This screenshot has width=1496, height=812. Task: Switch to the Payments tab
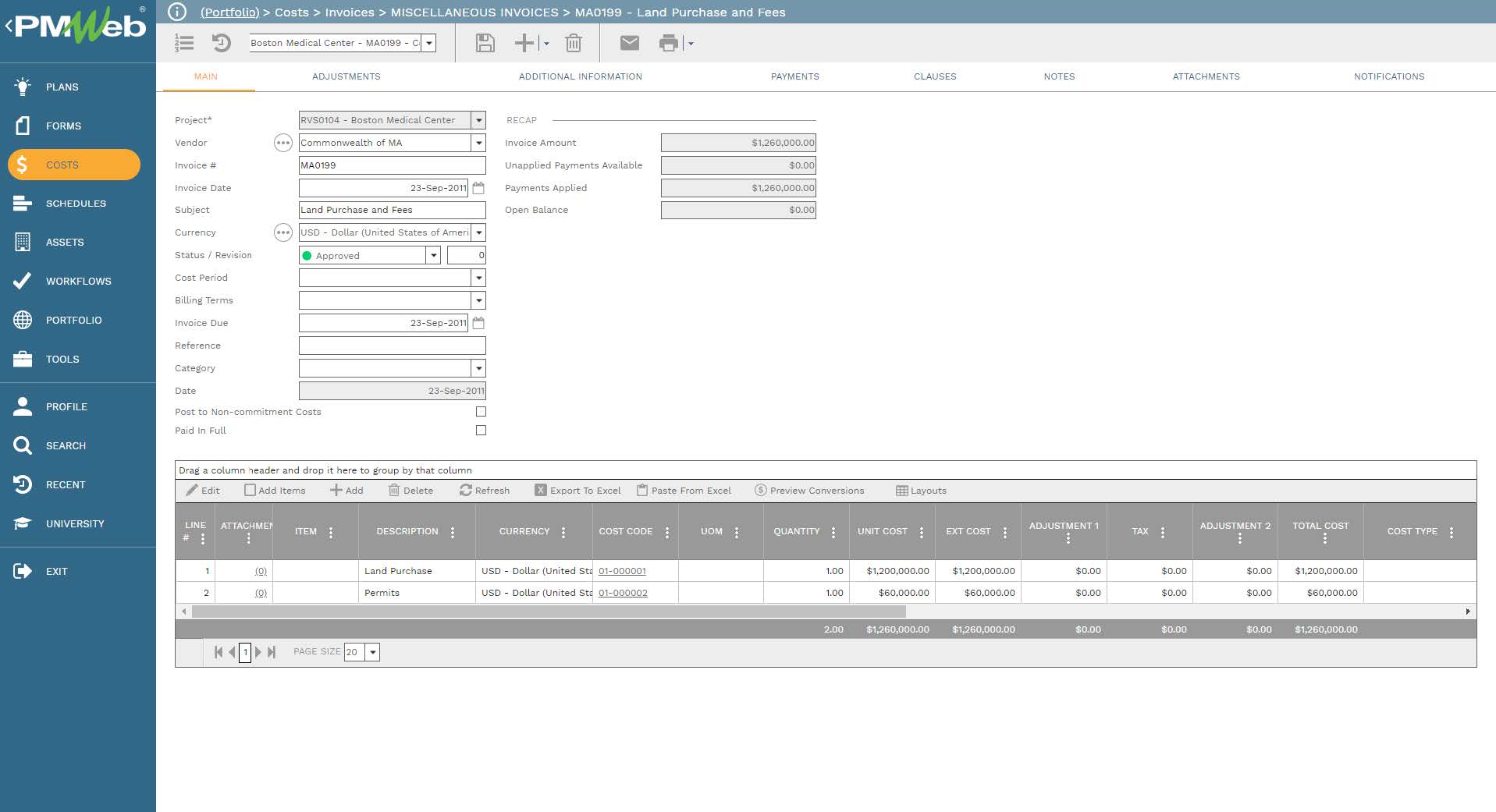coord(795,76)
